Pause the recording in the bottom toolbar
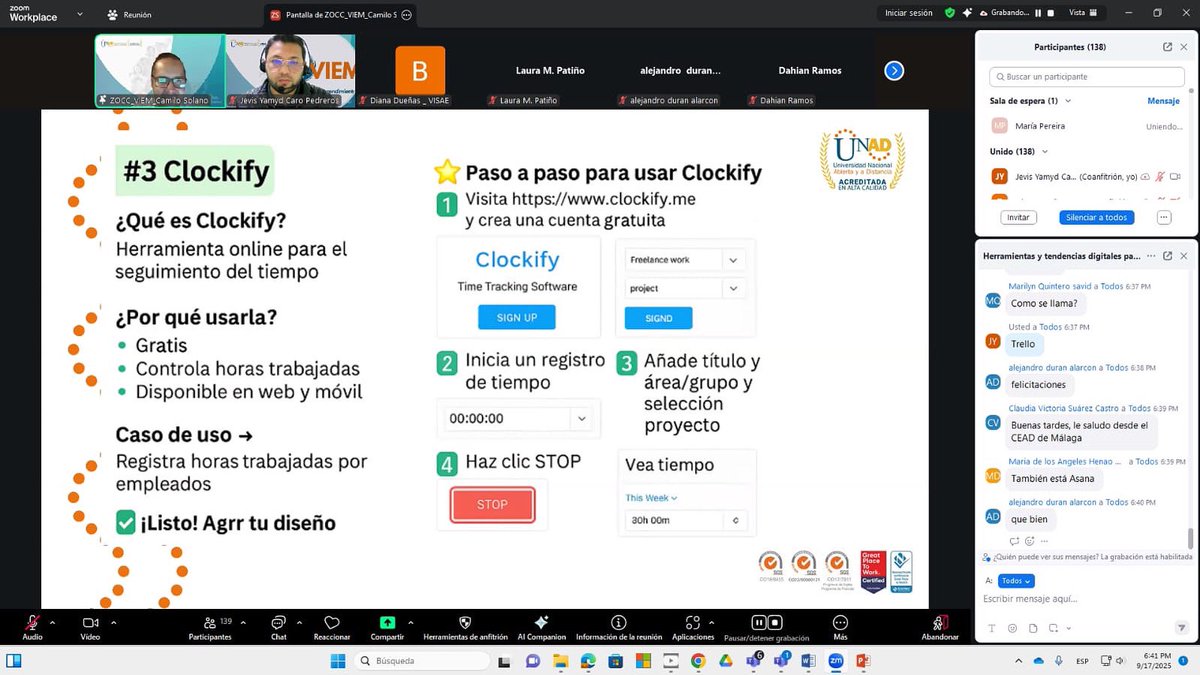The height and width of the screenshot is (675, 1200). 759,622
